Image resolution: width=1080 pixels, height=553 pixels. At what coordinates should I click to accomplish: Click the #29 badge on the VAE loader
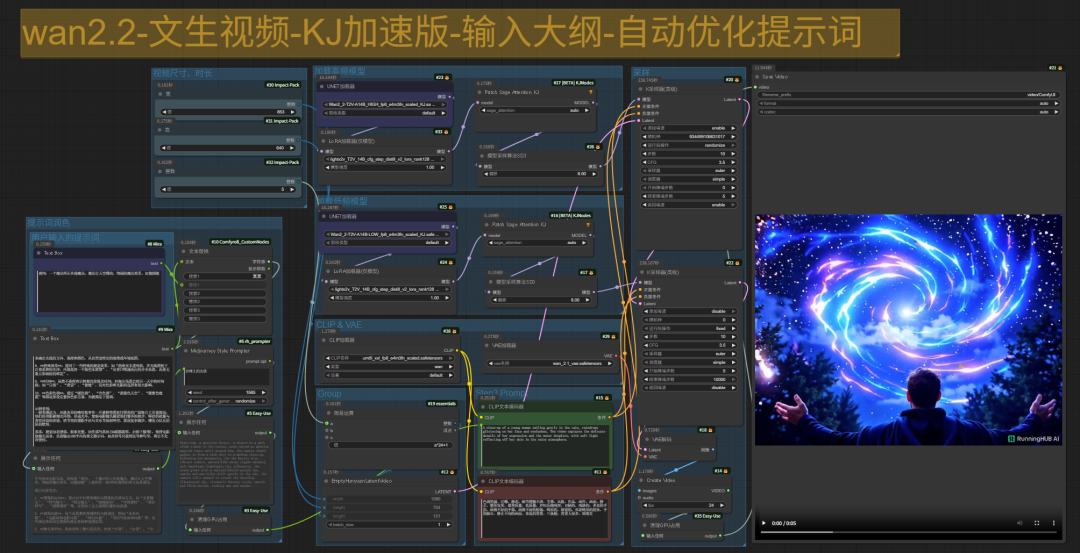click(x=608, y=337)
